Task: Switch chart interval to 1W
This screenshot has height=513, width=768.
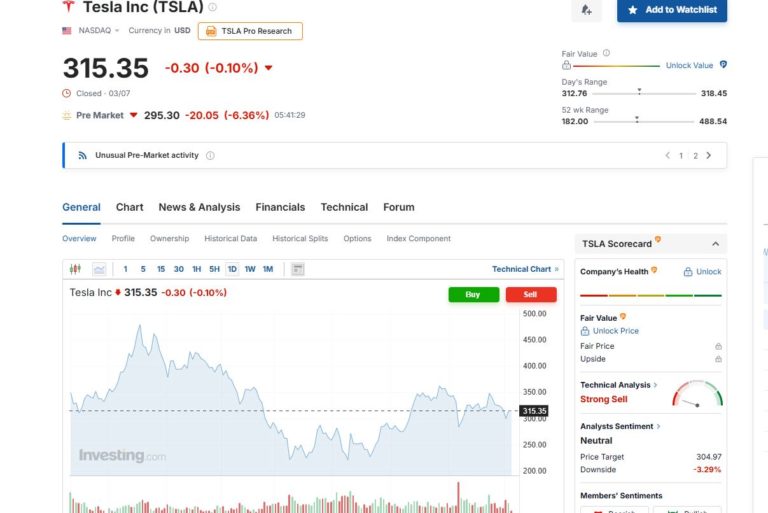Action: pyautogui.click(x=250, y=269)
